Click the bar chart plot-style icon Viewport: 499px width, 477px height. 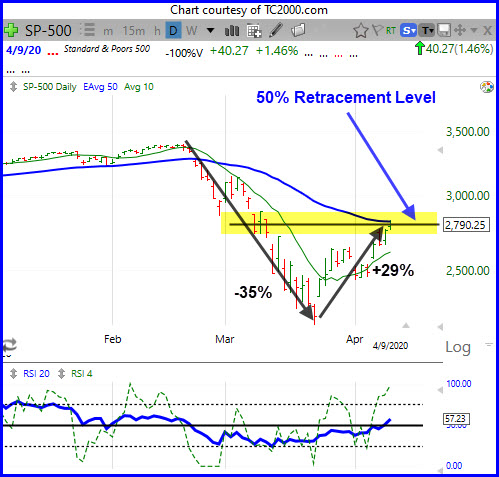point(232,31)
